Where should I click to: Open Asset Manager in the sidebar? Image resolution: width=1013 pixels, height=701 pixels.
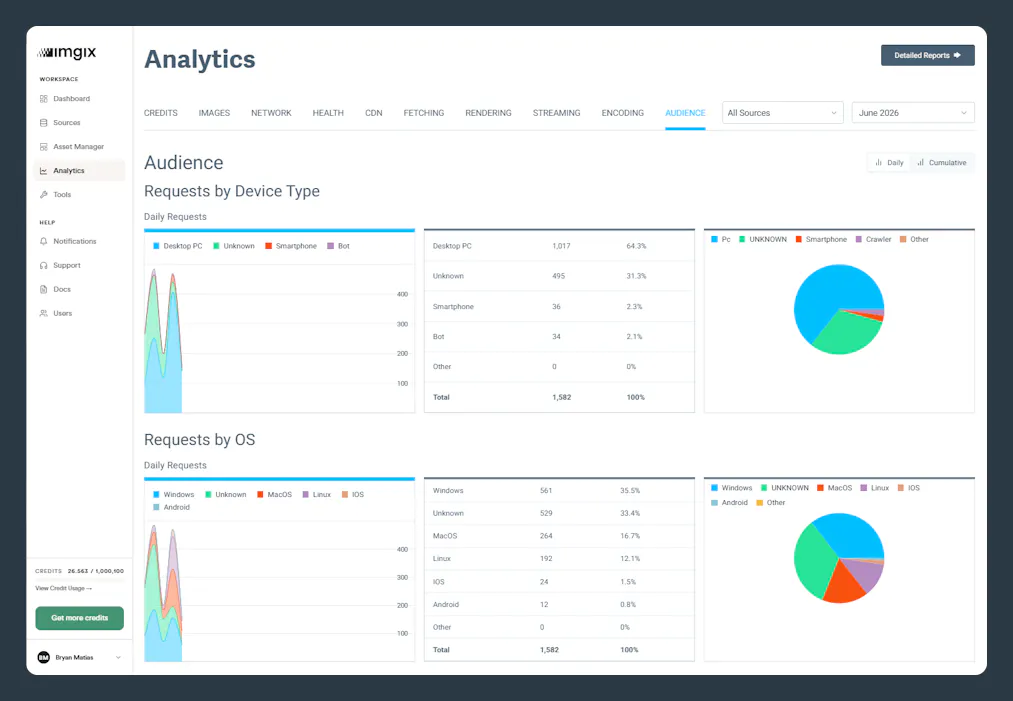coord(79,147)
